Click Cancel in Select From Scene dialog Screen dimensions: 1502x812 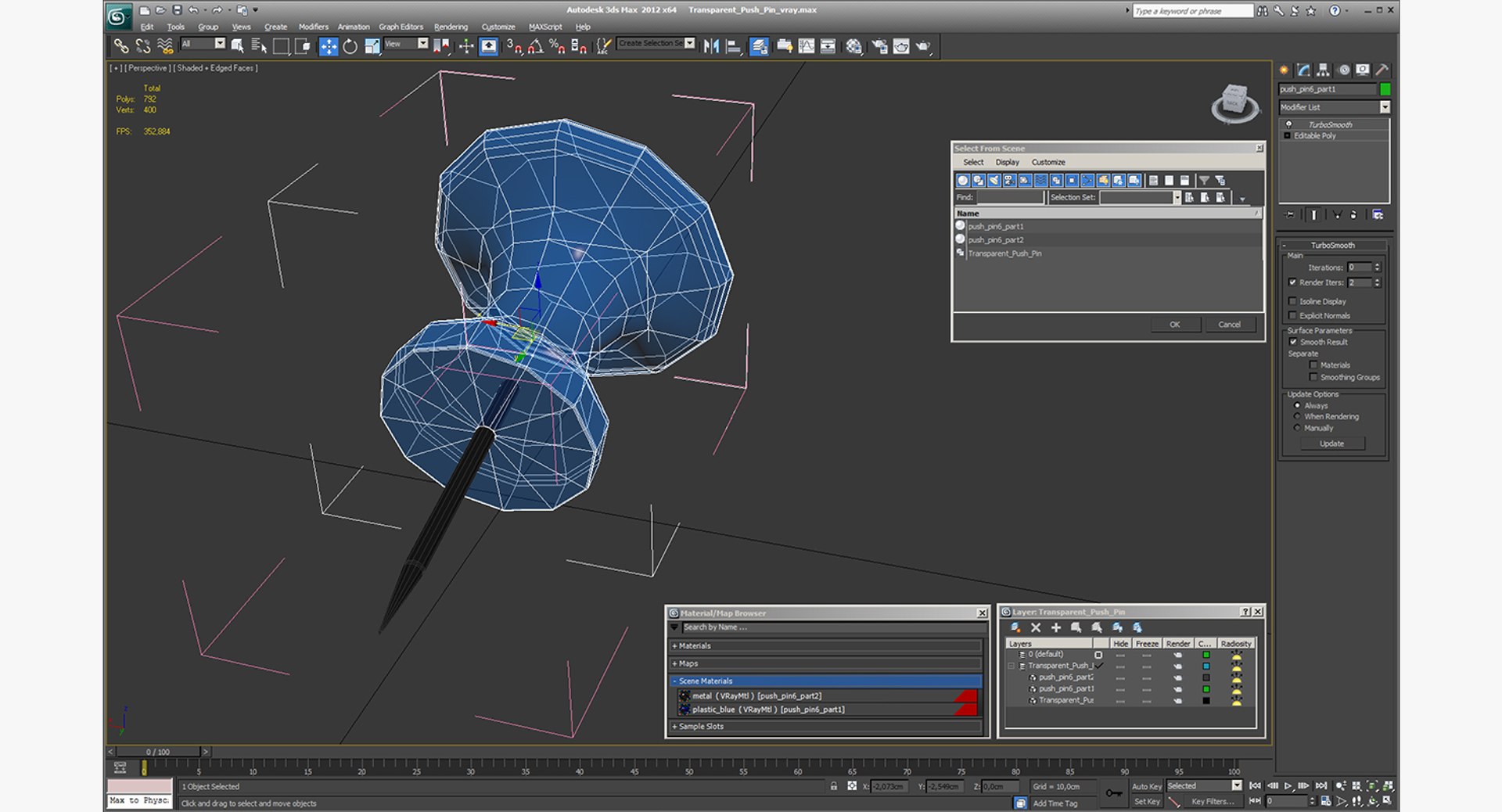[1228, 325]
